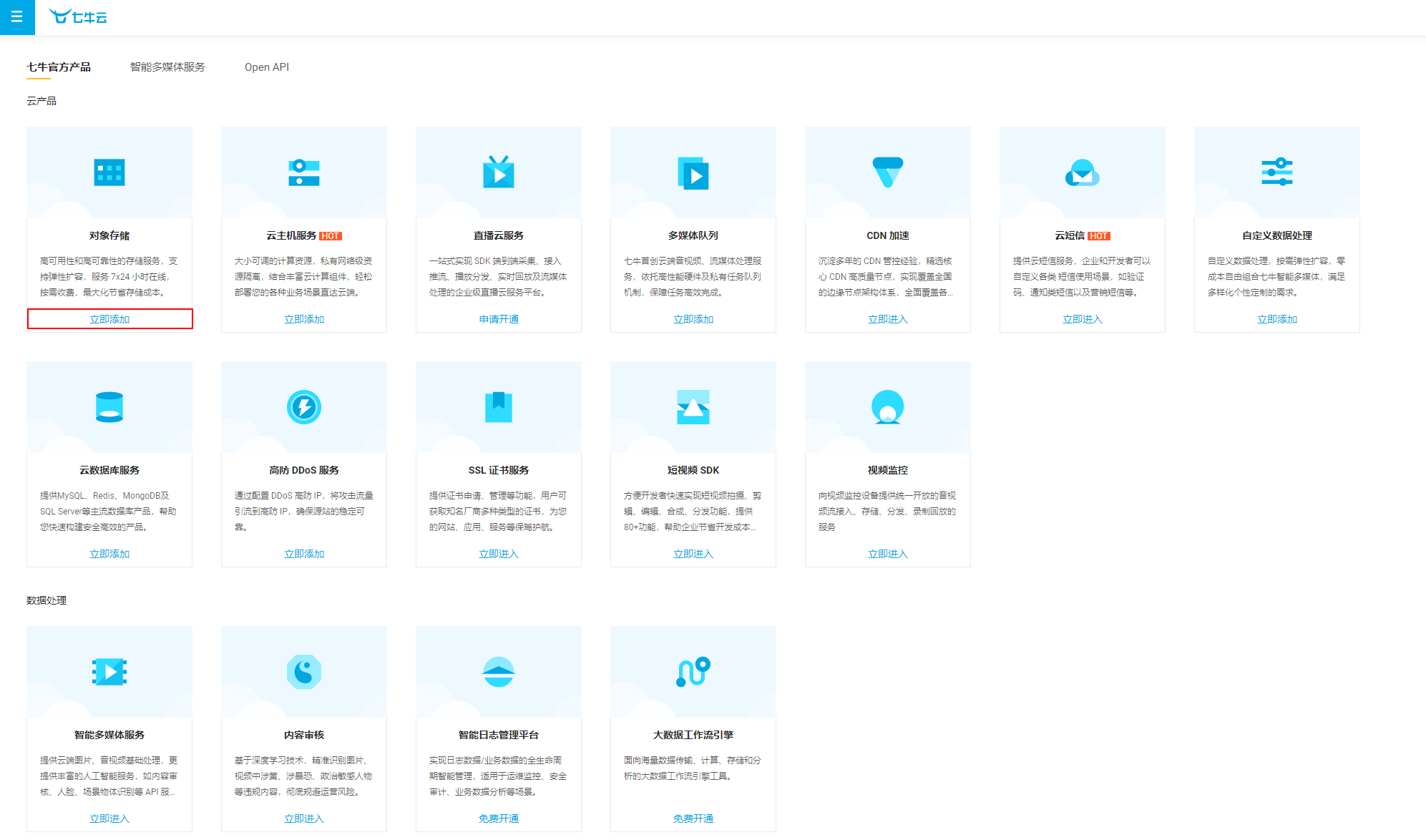
Task: Click the 七牛云 logo
Action: (79, 17)
